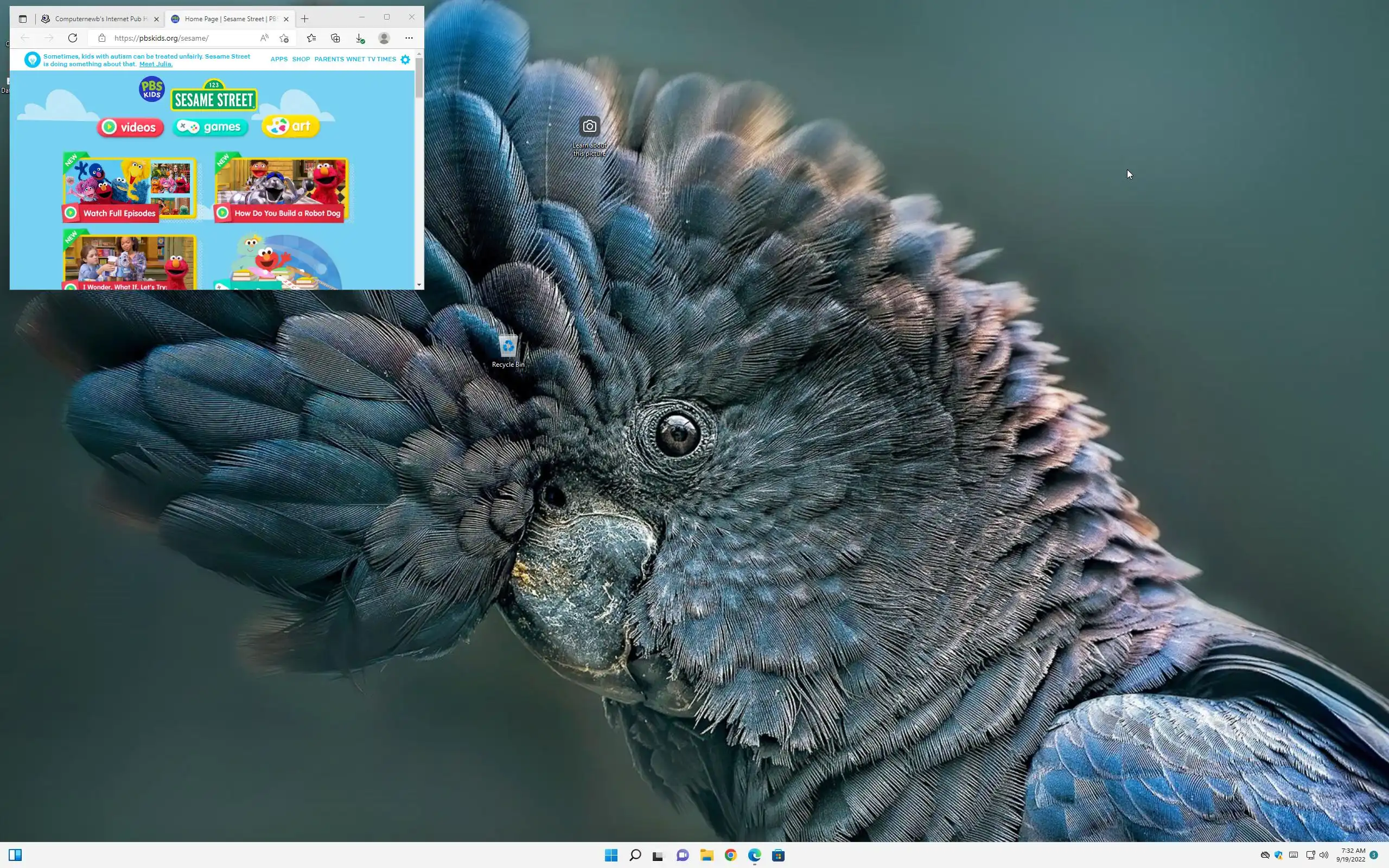Add this page to favorites
The image size is (1389, 868).
click(x=284, y=38)
